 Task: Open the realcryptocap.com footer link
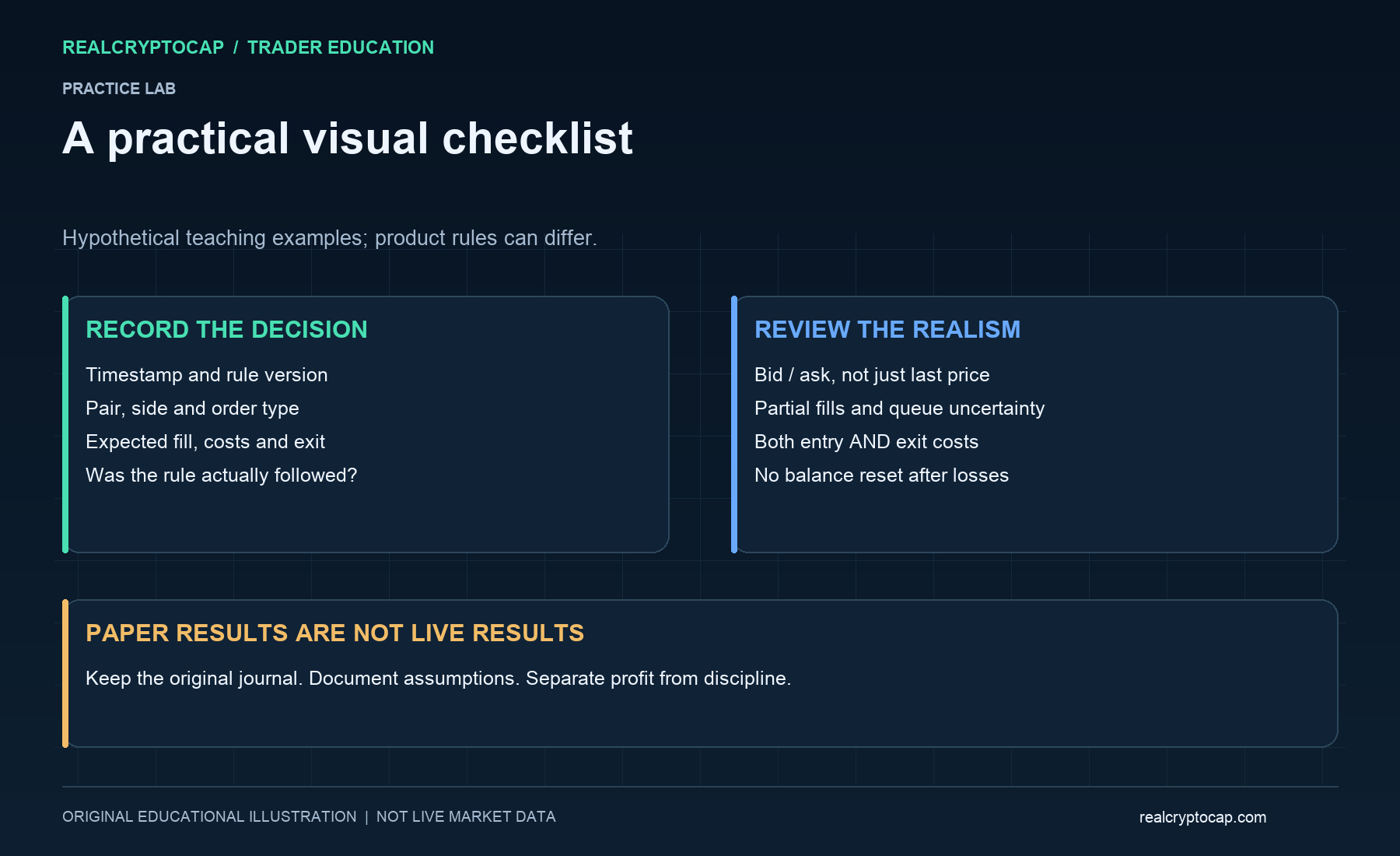(1202, 818)
